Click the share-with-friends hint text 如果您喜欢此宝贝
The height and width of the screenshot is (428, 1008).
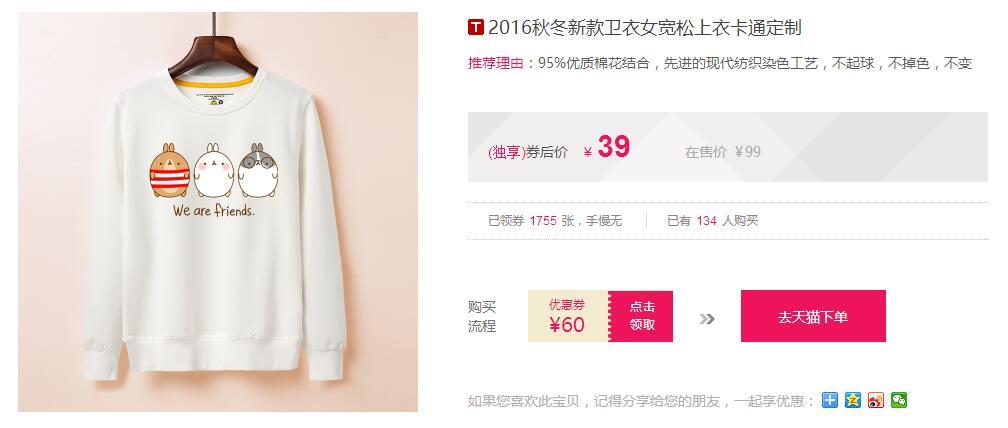[x=641, y=401]
